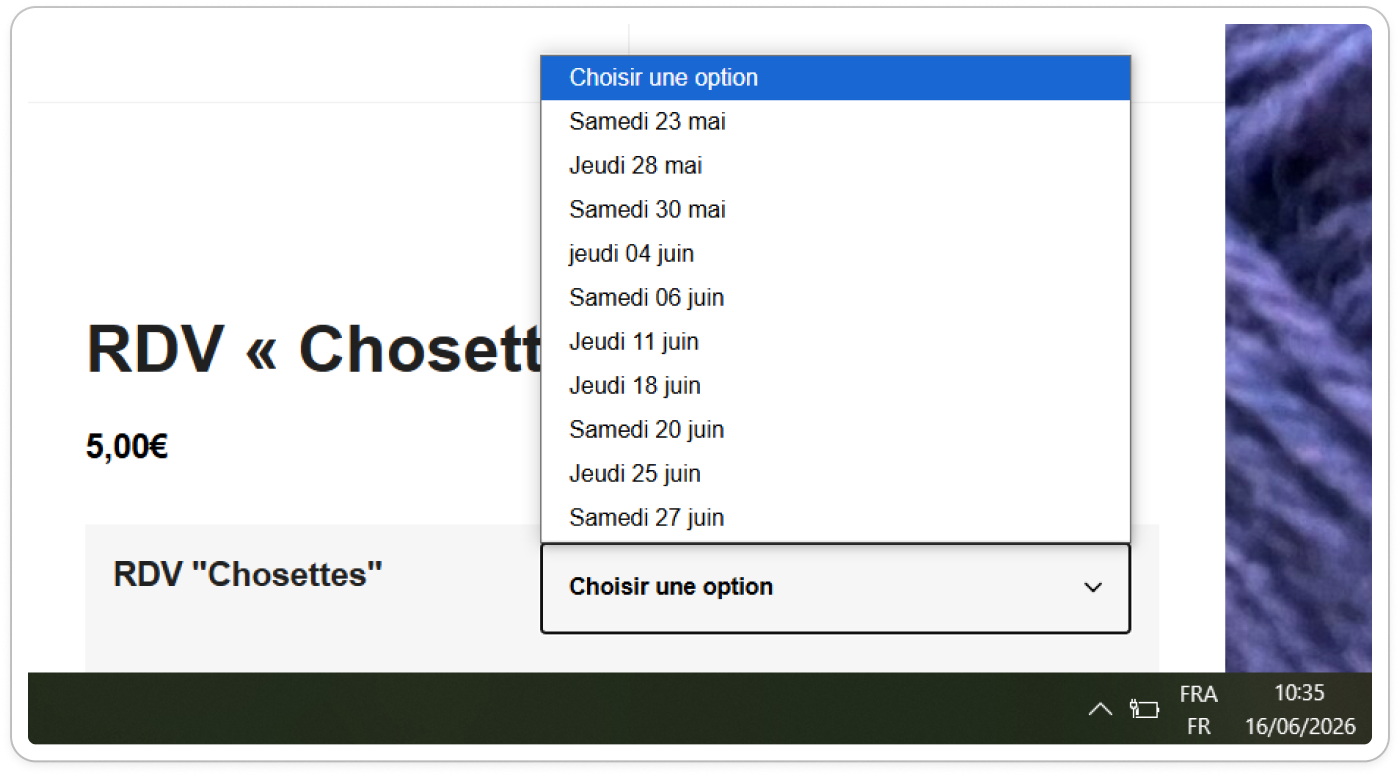The width and height of the screenshot is (1400, 777).
Task: Choose the Jeudi 18 juin option
Action: click(835, 386)
